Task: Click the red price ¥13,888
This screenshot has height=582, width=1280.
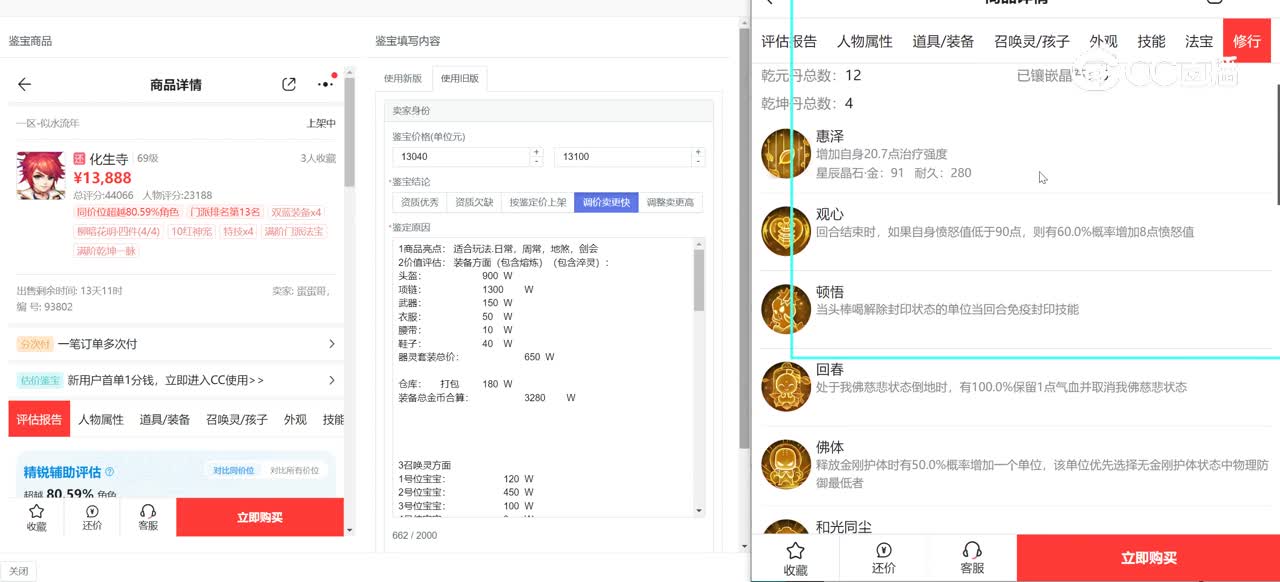Action: coord(102,177)
